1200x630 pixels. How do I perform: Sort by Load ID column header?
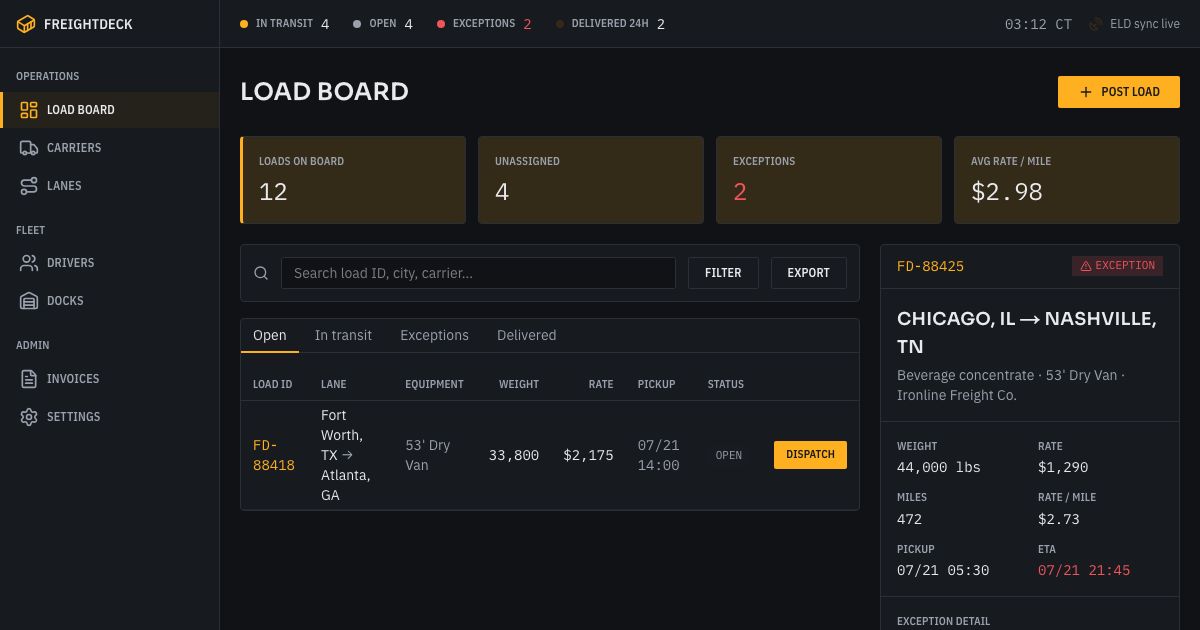point(273,384)
